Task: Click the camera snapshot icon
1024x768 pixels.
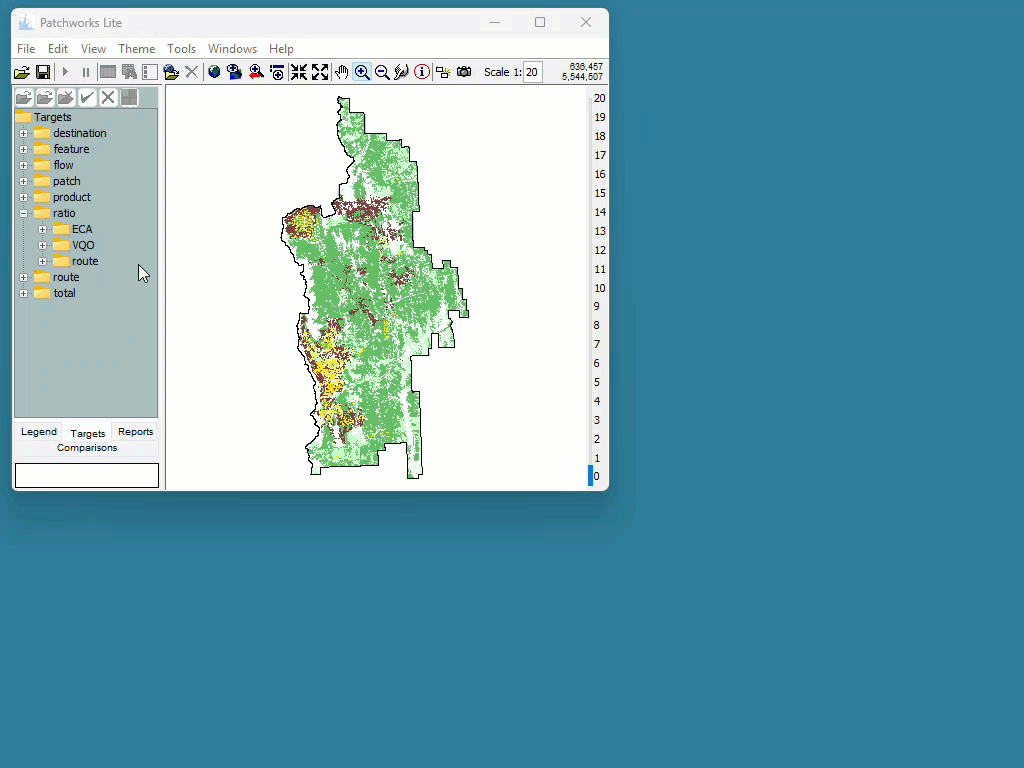Action: click(x=464, y=72)
